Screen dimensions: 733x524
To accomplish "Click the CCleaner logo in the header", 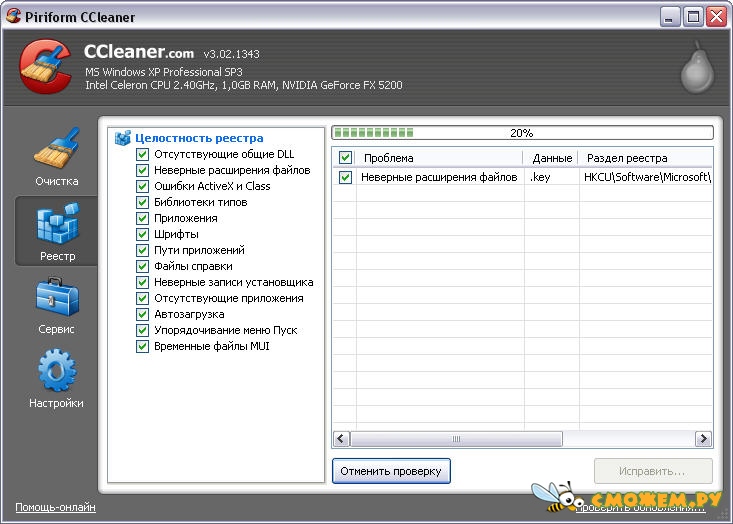I will tap(45, 66).
